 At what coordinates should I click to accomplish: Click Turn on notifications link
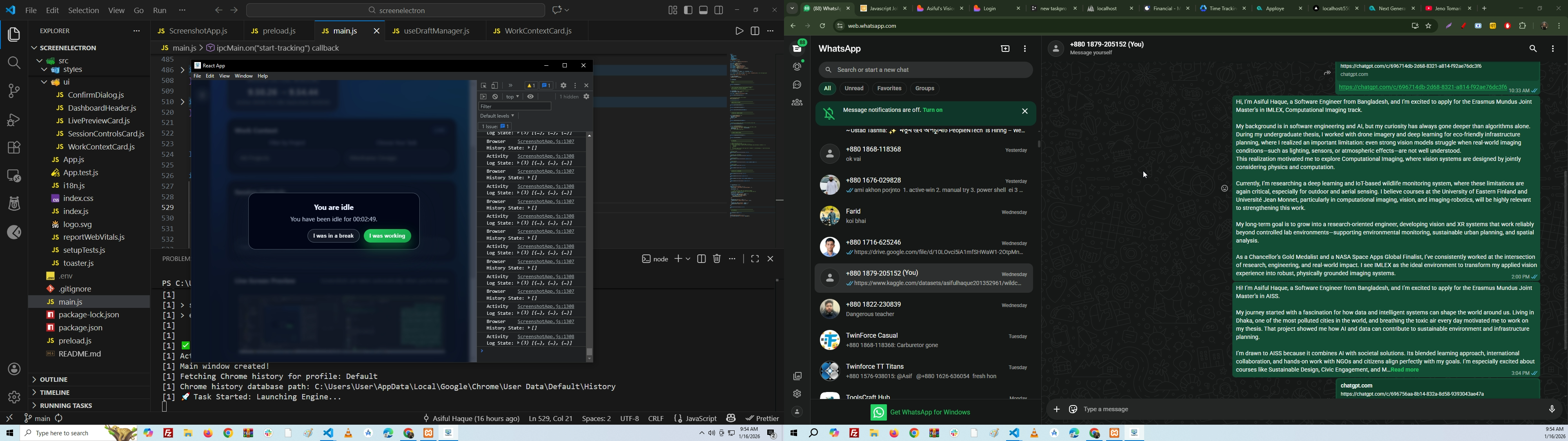point(933,110)
